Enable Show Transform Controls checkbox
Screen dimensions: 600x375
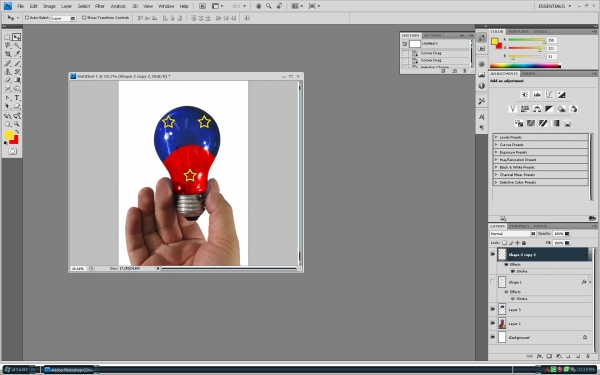tap(84, 18)
